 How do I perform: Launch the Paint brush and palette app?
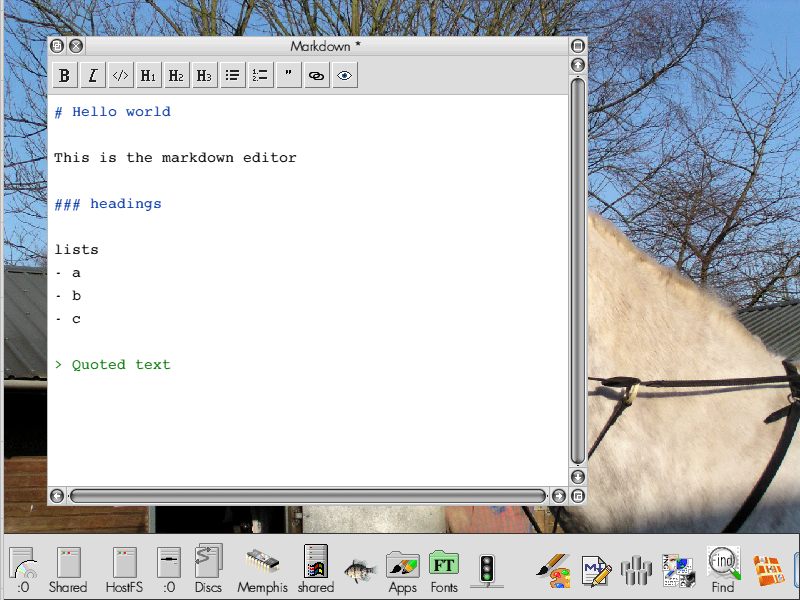click(x=553, y=571)
